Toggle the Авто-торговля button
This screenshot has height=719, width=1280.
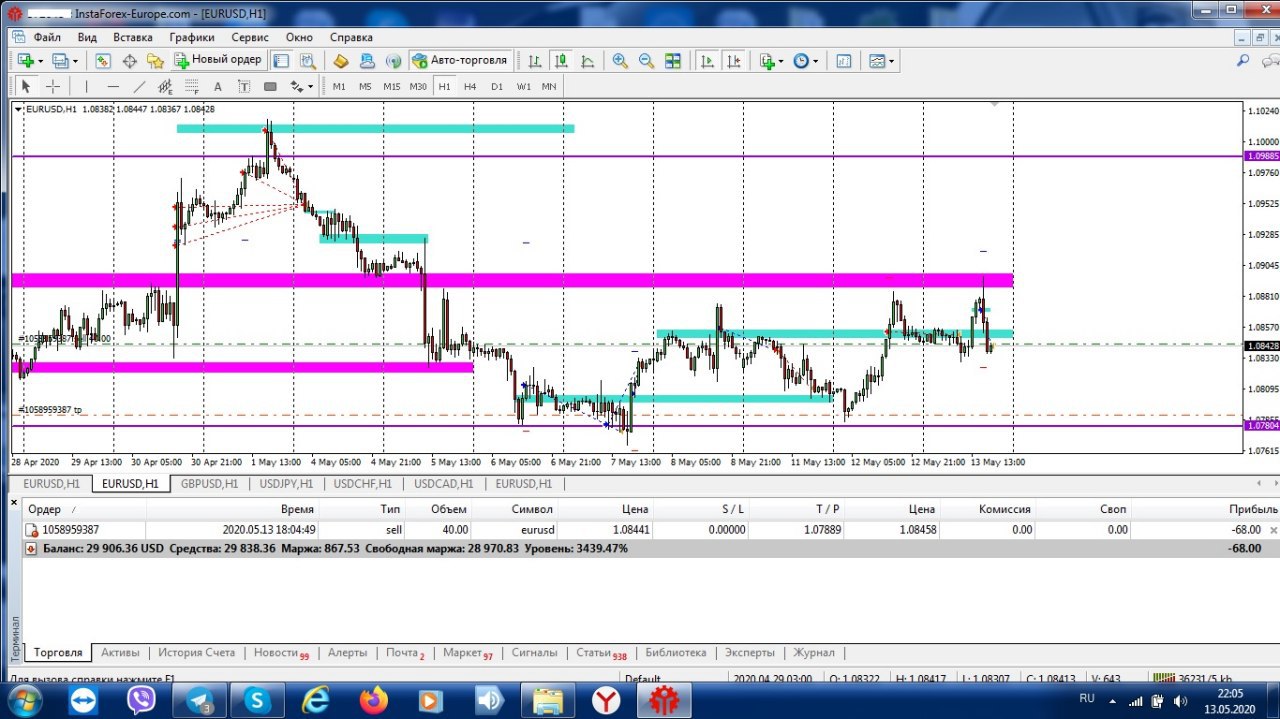[461, 60]
